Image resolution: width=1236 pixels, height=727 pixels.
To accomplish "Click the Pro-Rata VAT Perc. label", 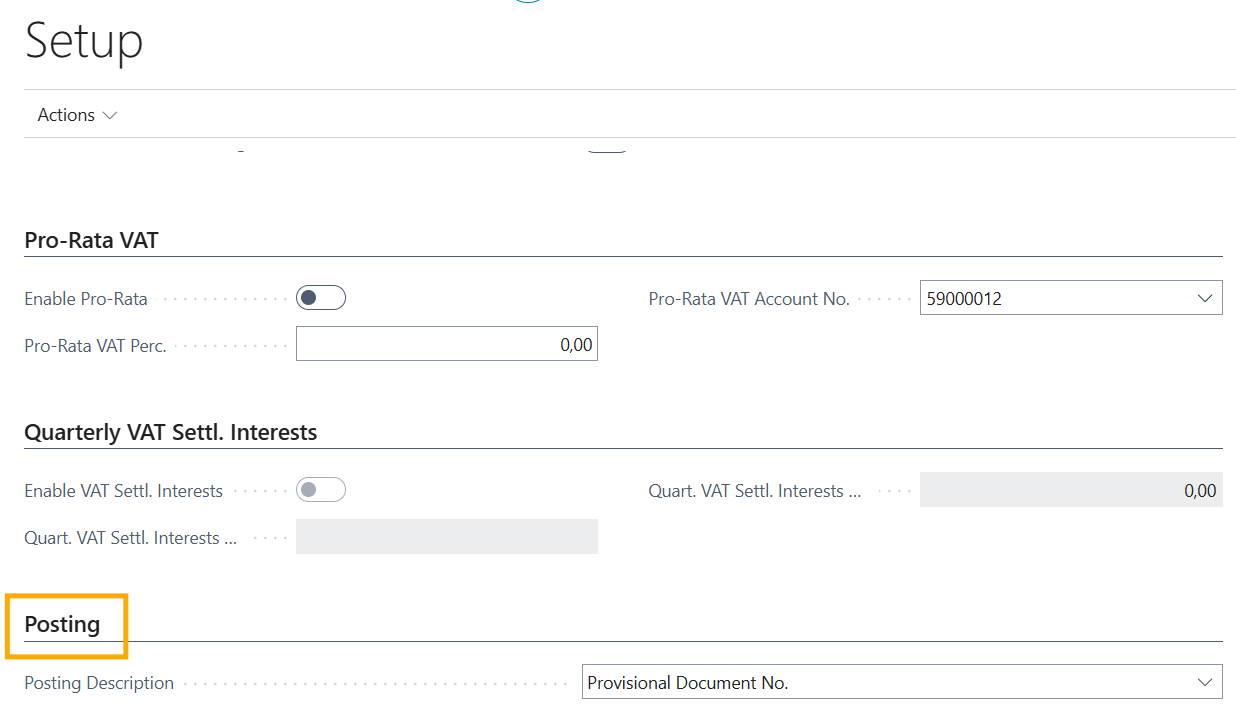I will (x=95, y=346).
